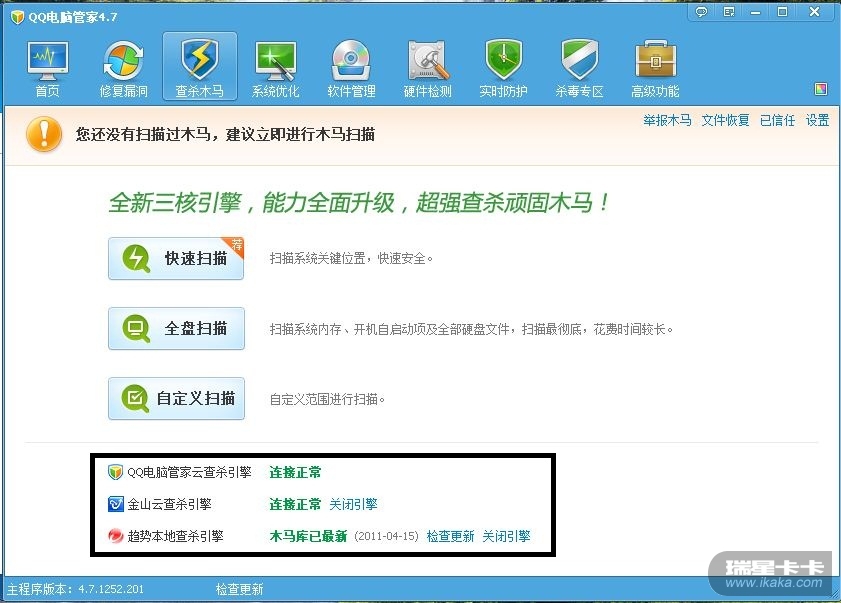841x603 pixels.
Task: Click 连接正常 status of 金山云查杀引擎
Action: click(x=295, y=504)
